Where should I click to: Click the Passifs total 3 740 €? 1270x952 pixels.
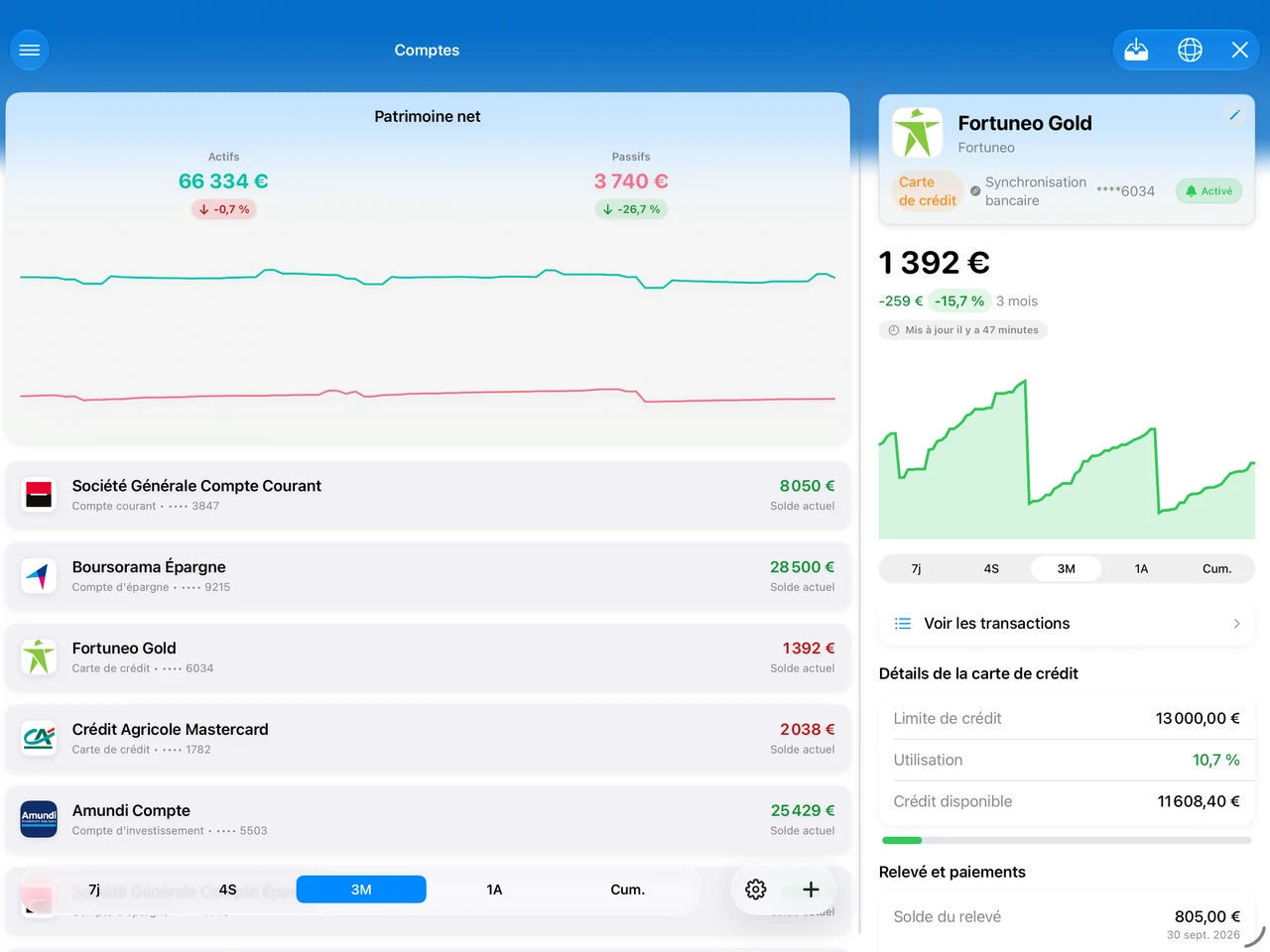(x=631, y=181)
